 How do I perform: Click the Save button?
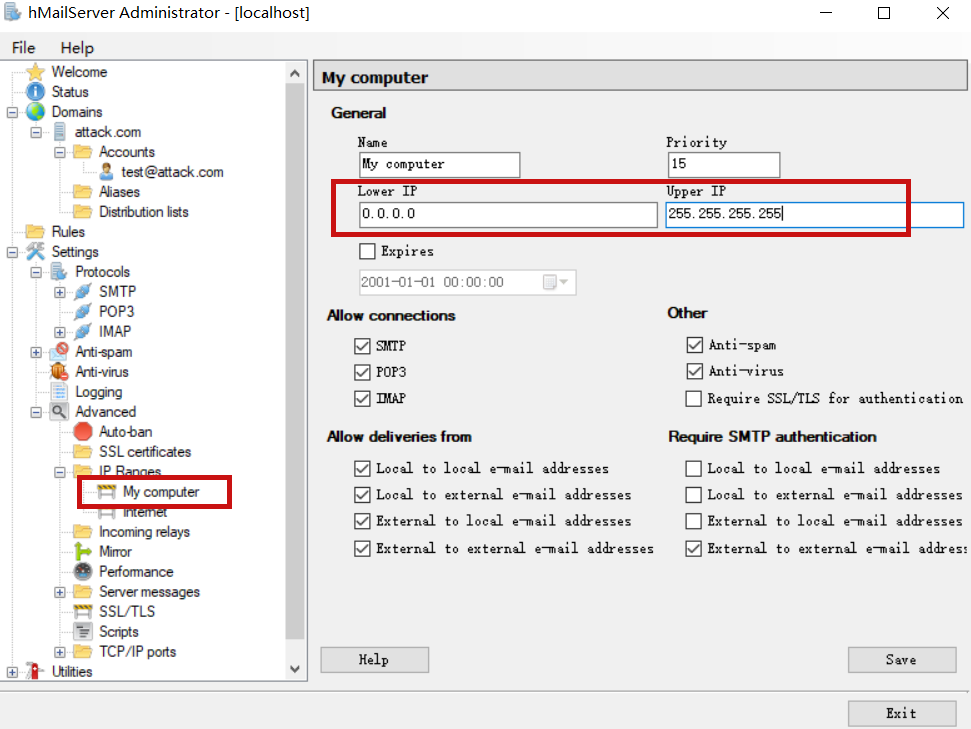coord(902,660)
